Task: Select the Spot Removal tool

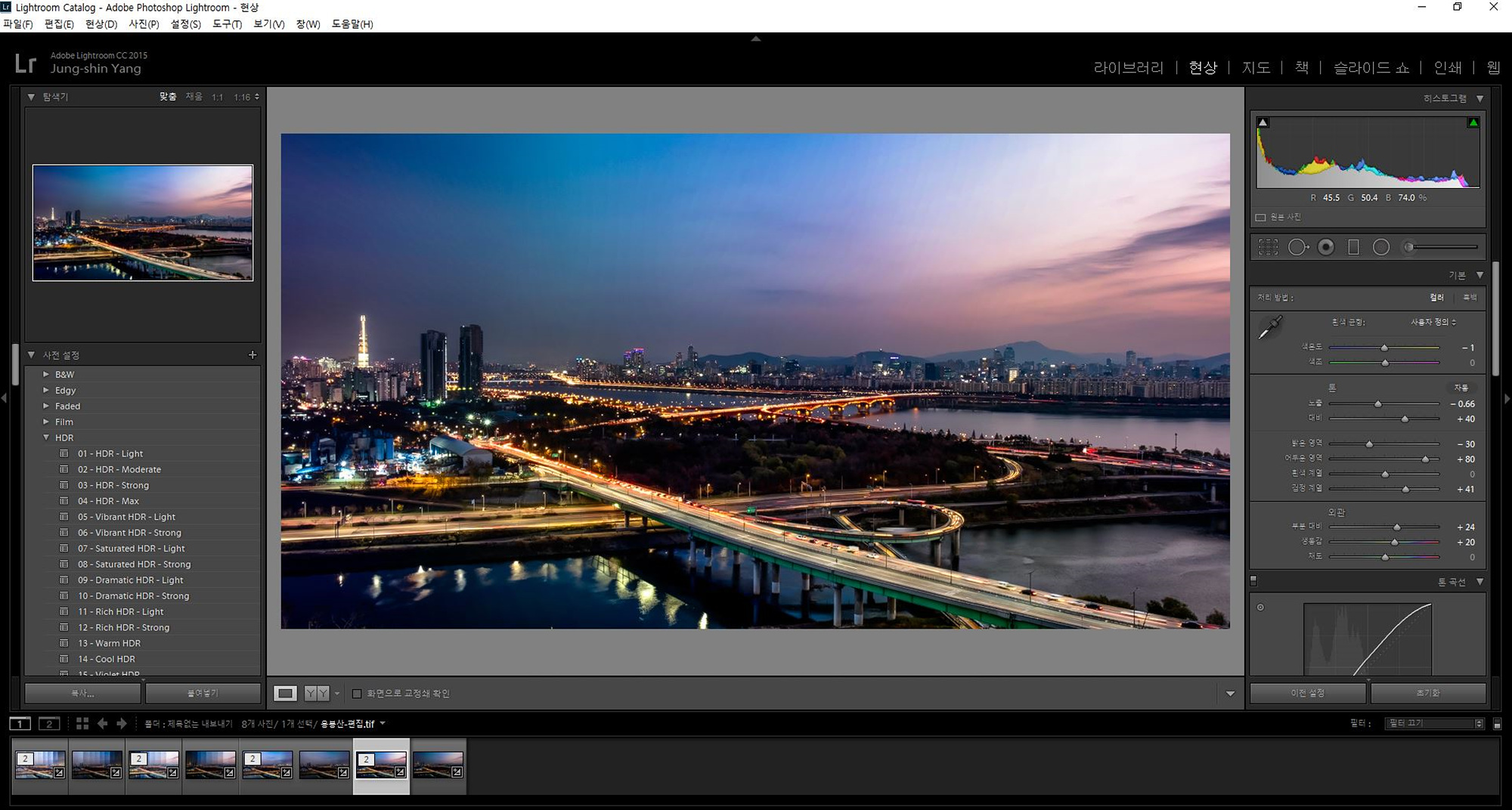Action: click(x=1297, y=247)
